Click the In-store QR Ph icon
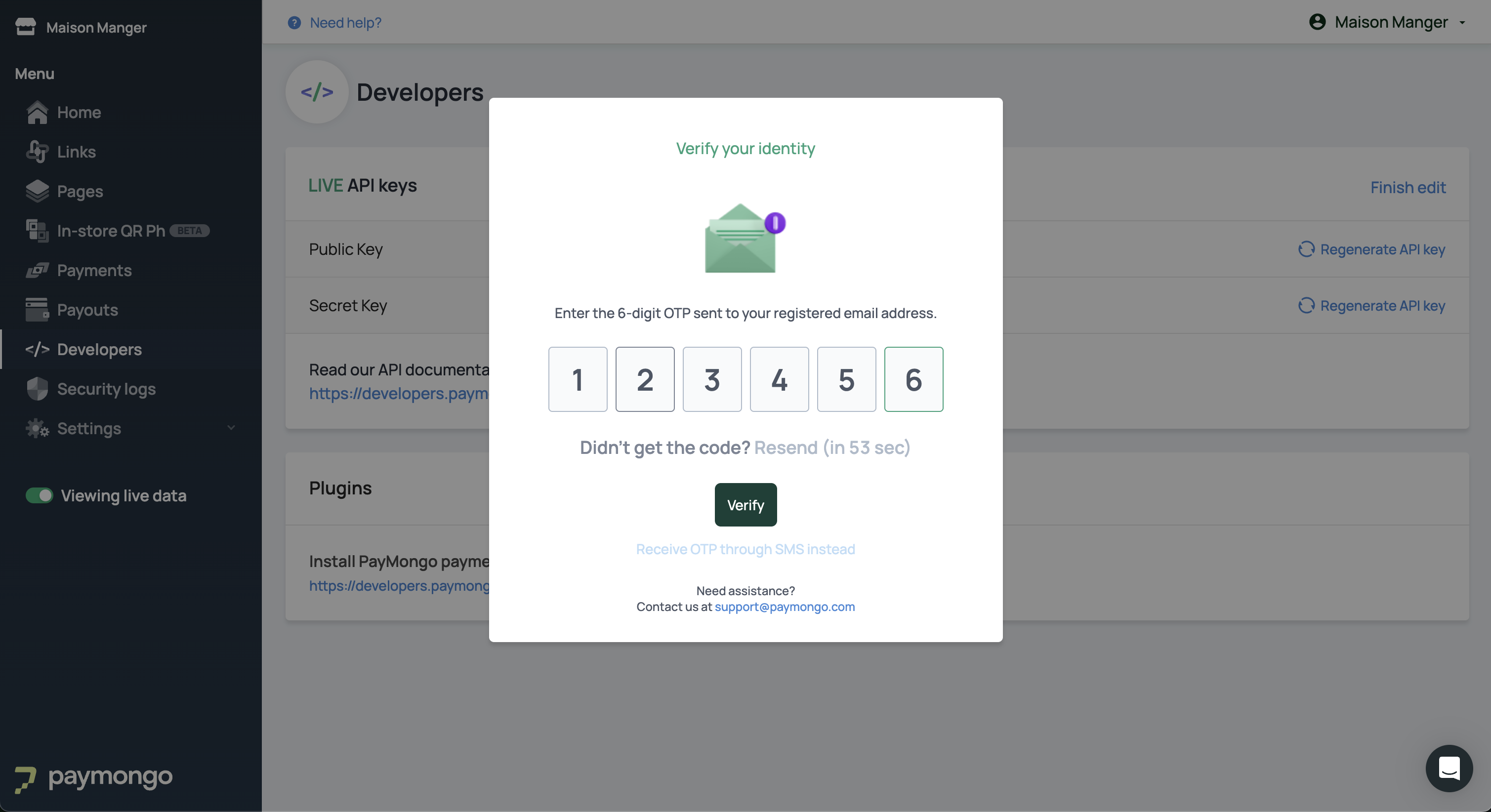 pos(37,230)
